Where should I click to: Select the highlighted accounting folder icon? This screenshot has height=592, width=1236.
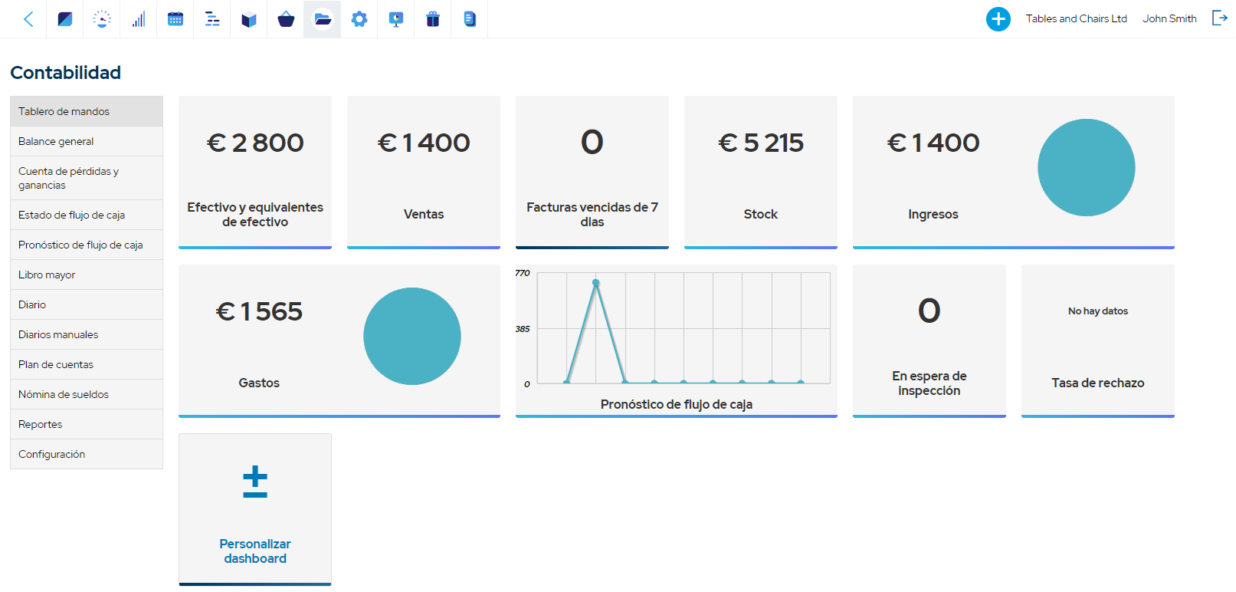(x=322, y=18)
